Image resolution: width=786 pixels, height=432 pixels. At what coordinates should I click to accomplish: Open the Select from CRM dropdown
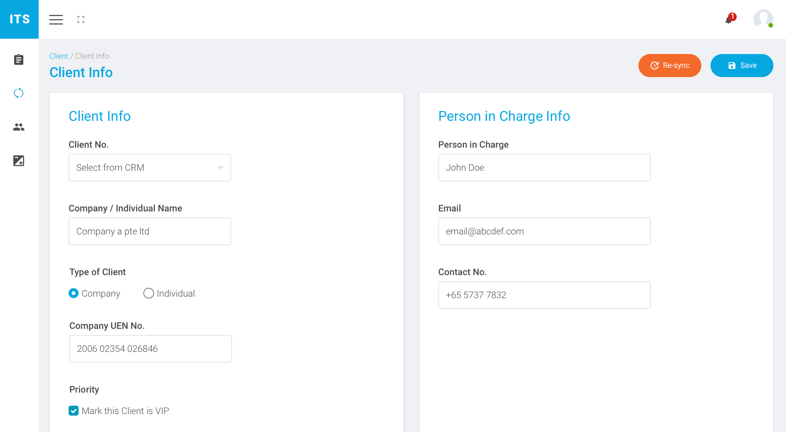click(x=149, y=168)
